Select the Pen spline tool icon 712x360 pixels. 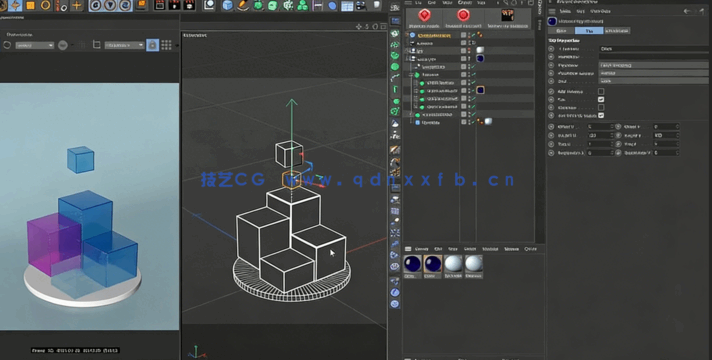point(242,5)
